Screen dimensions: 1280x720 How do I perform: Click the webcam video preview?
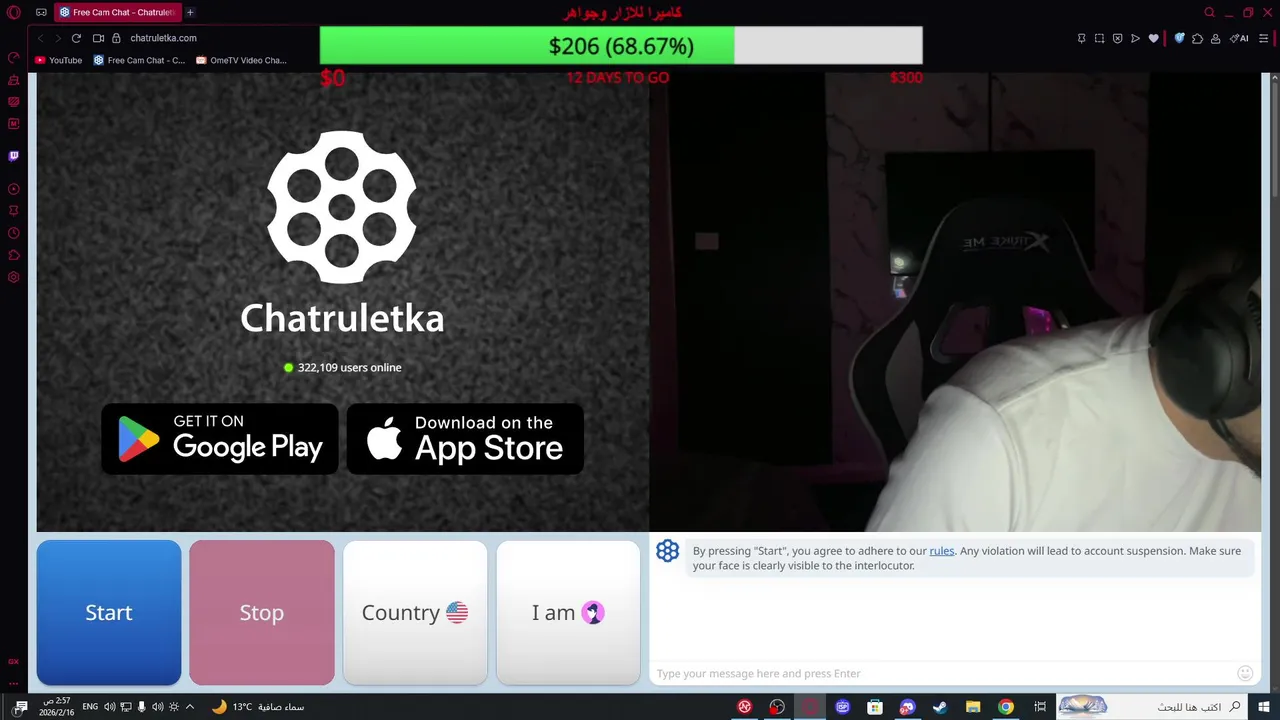pos(955,302)
